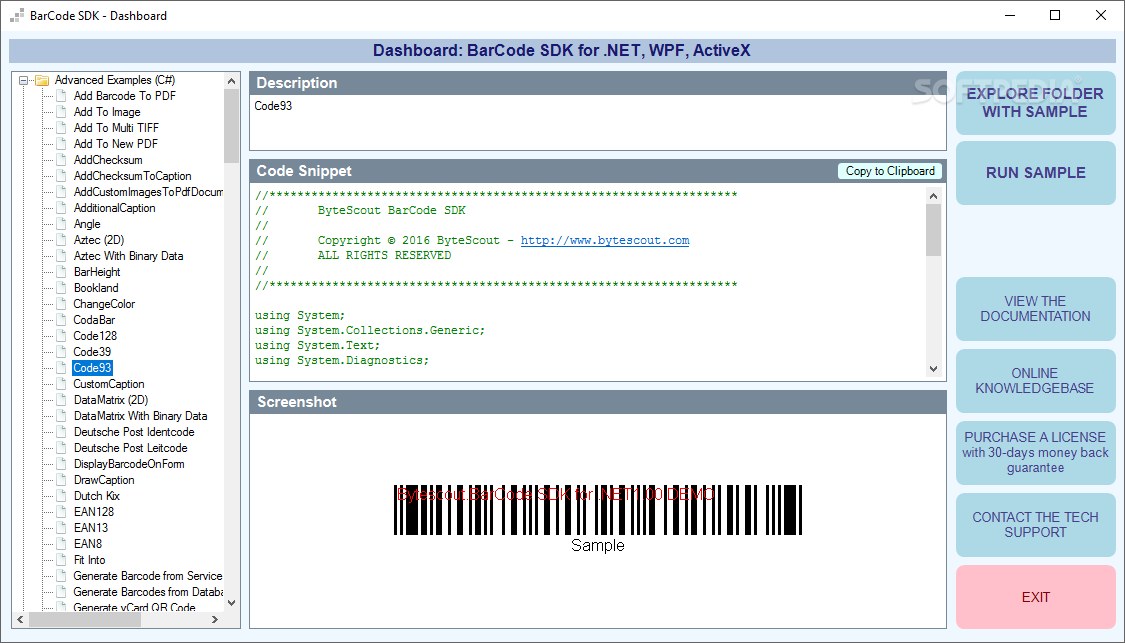Click the 'ALL RIGHTS RESERVED' comment line
The width and height of the screenshot is (1125, 643).
coord(385,255)
